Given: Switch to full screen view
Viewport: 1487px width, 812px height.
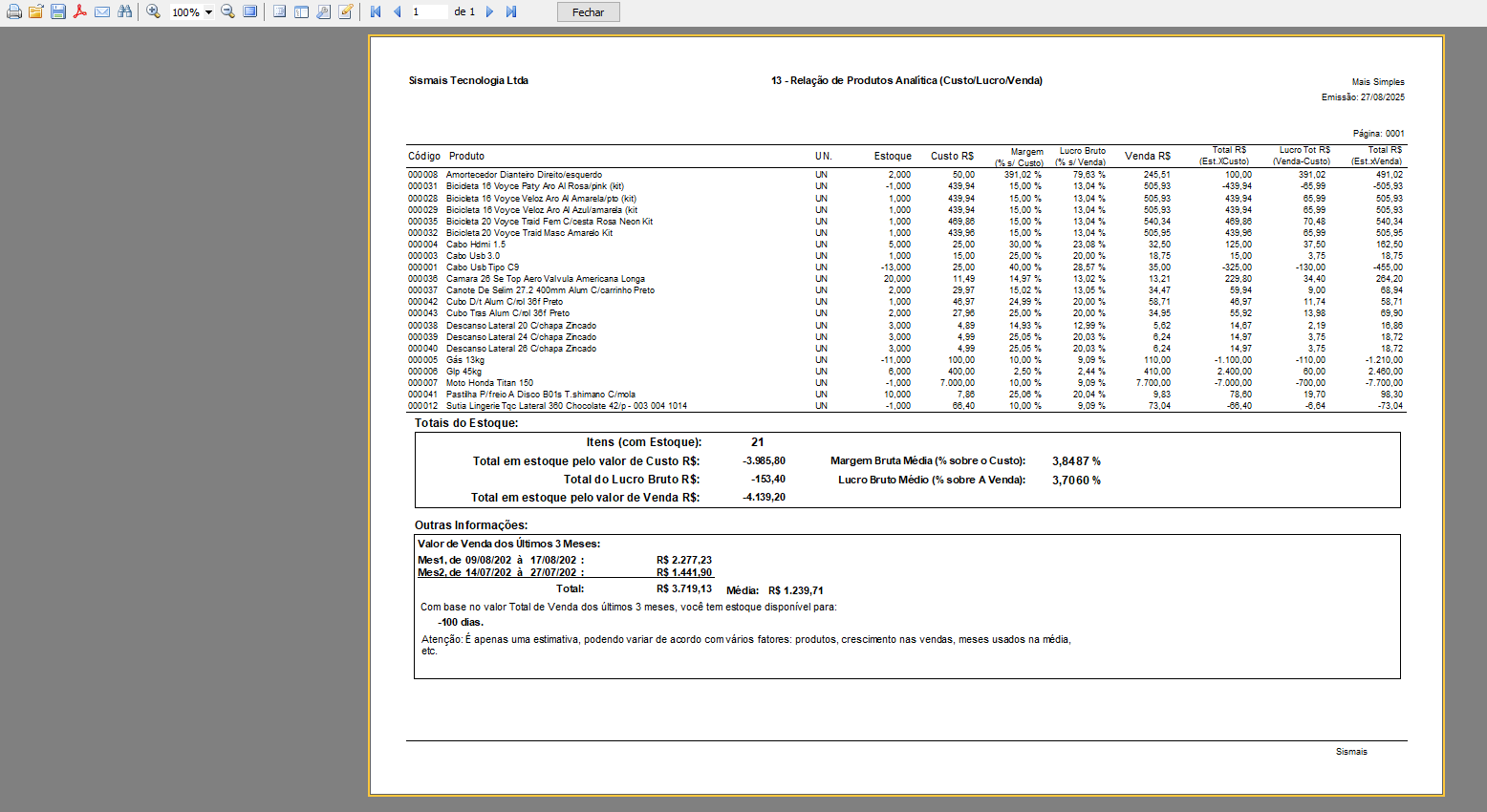Looking at the screenshot, I should (x=249, y=12).
